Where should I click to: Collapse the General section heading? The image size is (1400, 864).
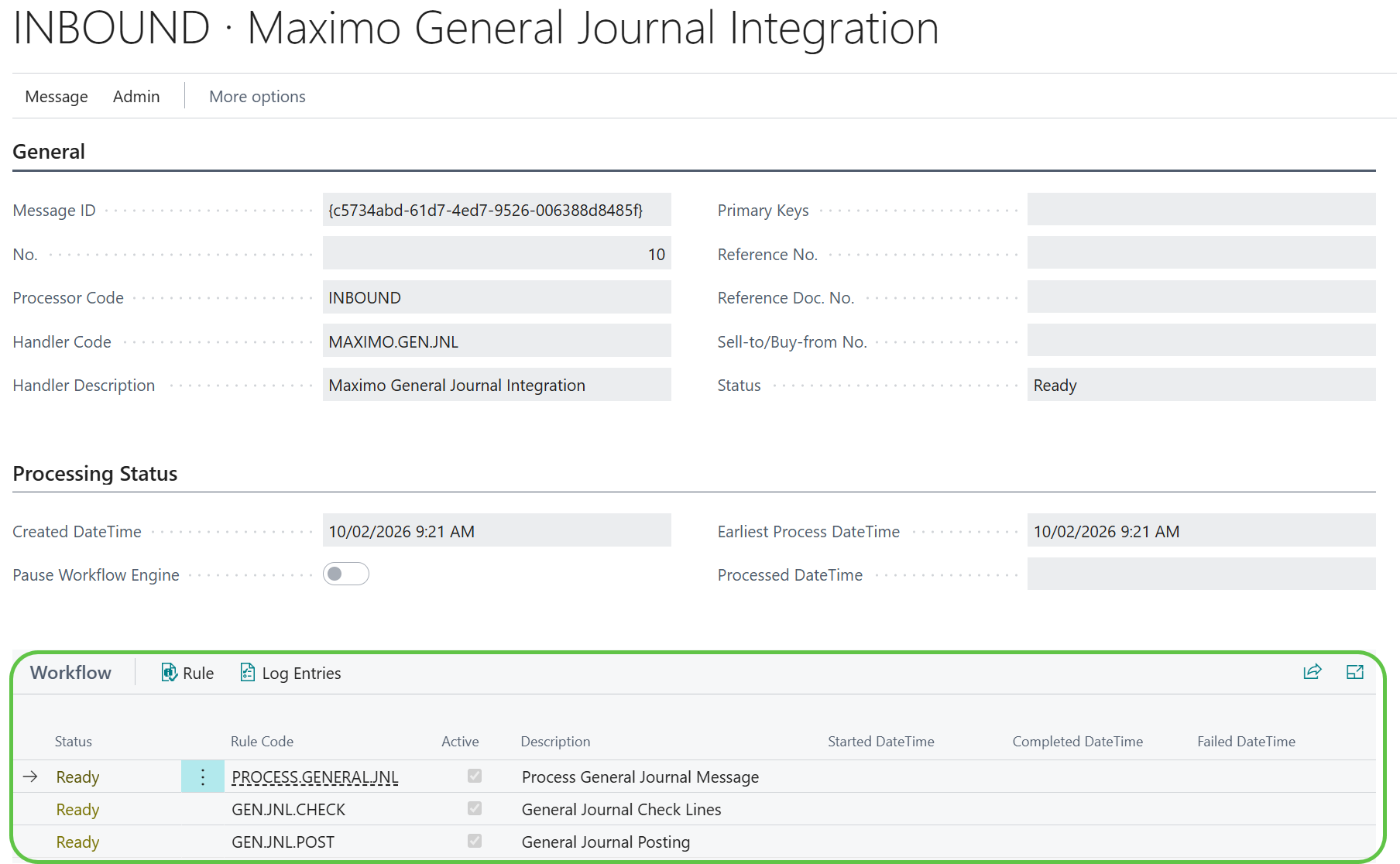click(x=49, y=152)
